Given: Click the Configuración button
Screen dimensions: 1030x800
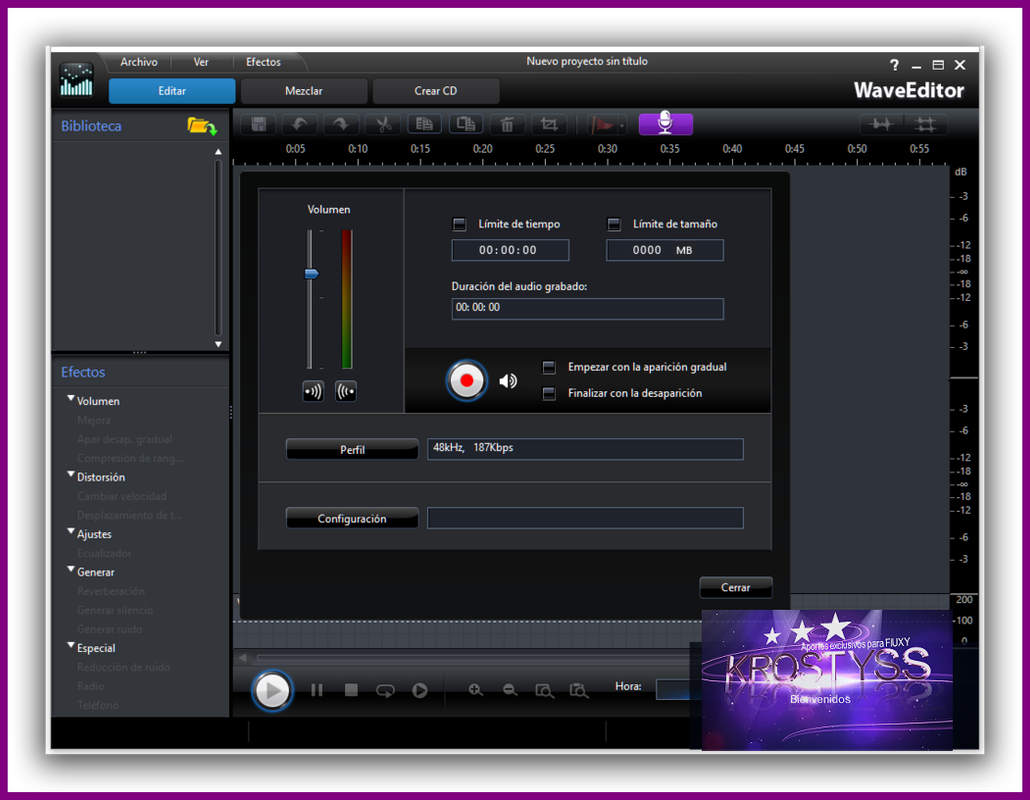Looking at the screenshot, I should [x=352, y=518].
